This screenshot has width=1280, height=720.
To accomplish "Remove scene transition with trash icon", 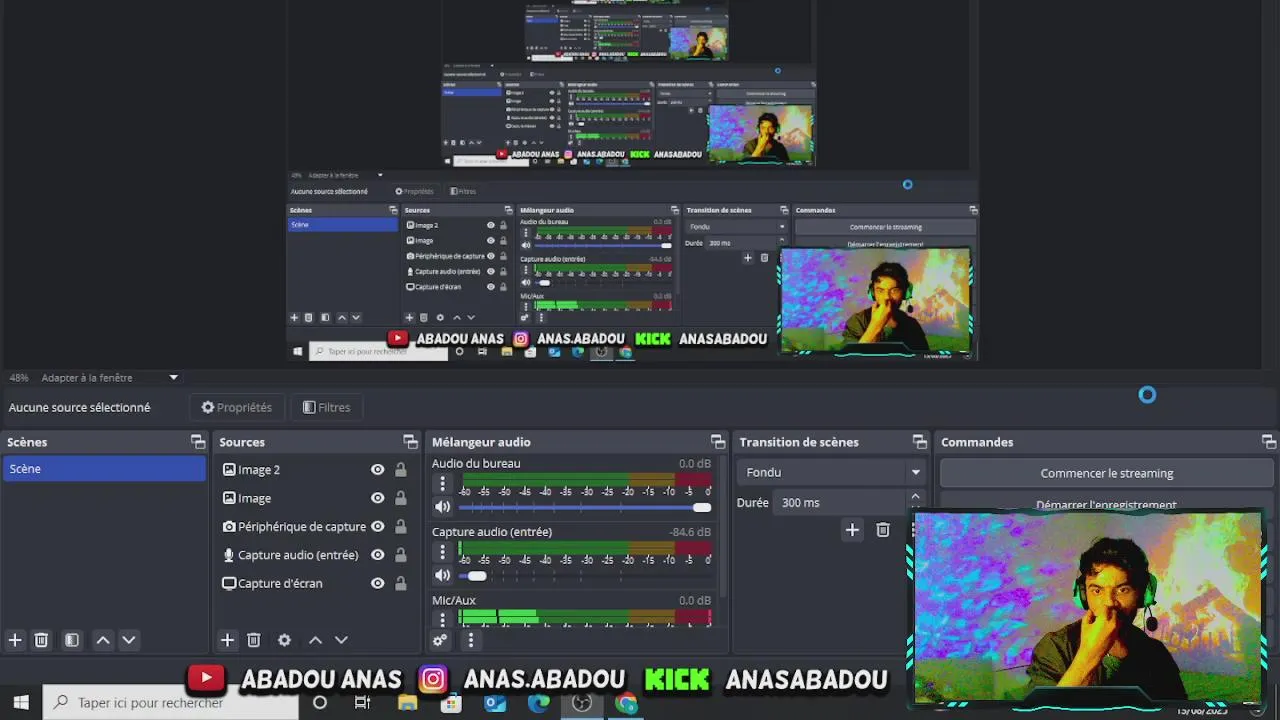I will 883,530.
